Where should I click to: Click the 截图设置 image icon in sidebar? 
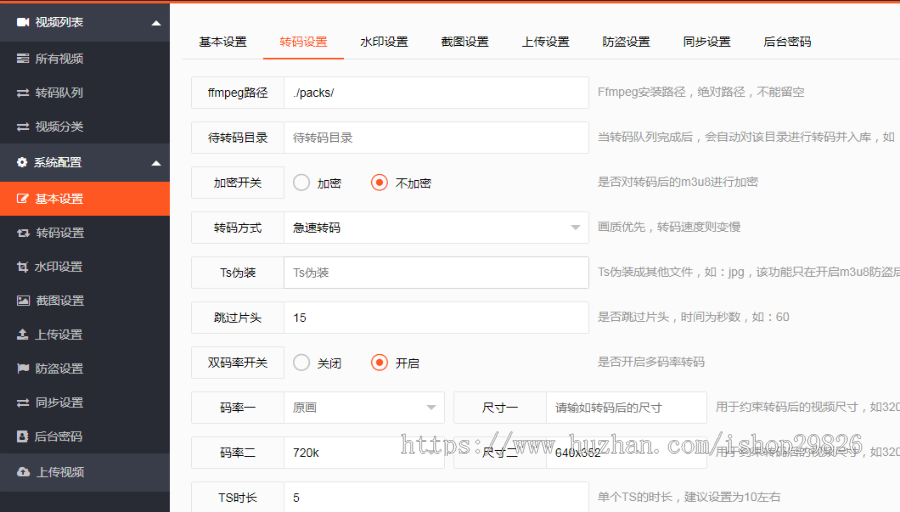point(23,301)
